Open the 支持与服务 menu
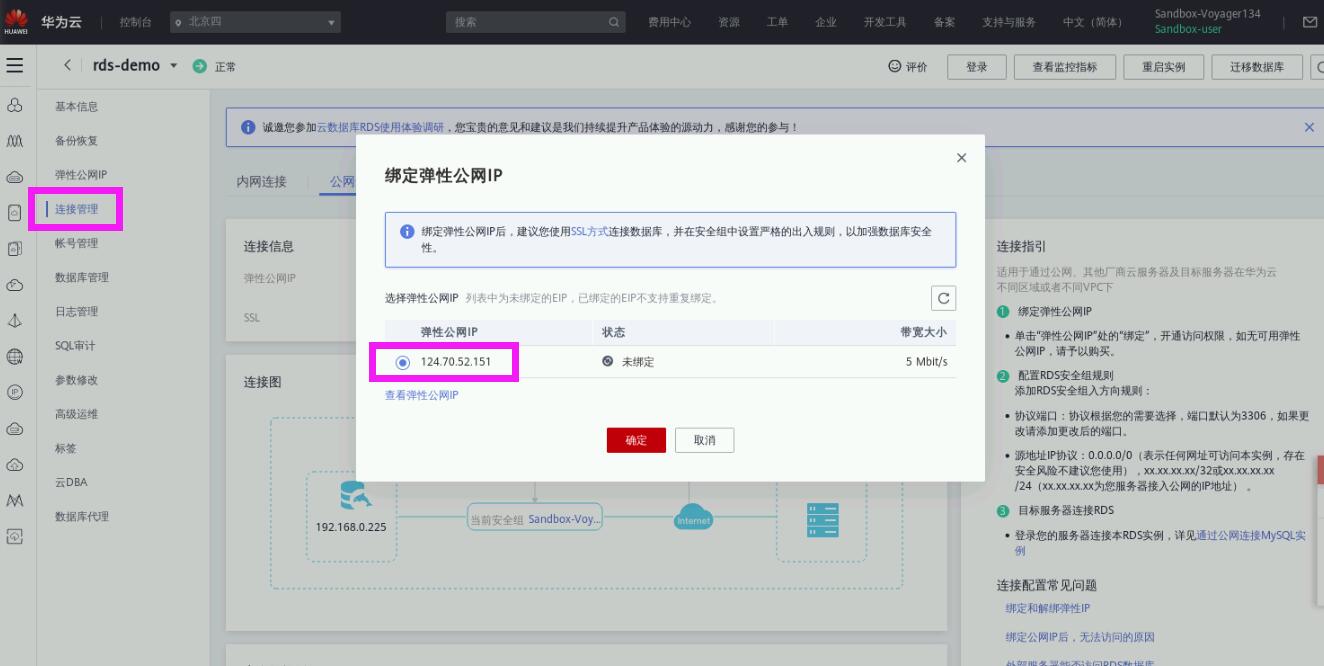 click(1008, 22)
